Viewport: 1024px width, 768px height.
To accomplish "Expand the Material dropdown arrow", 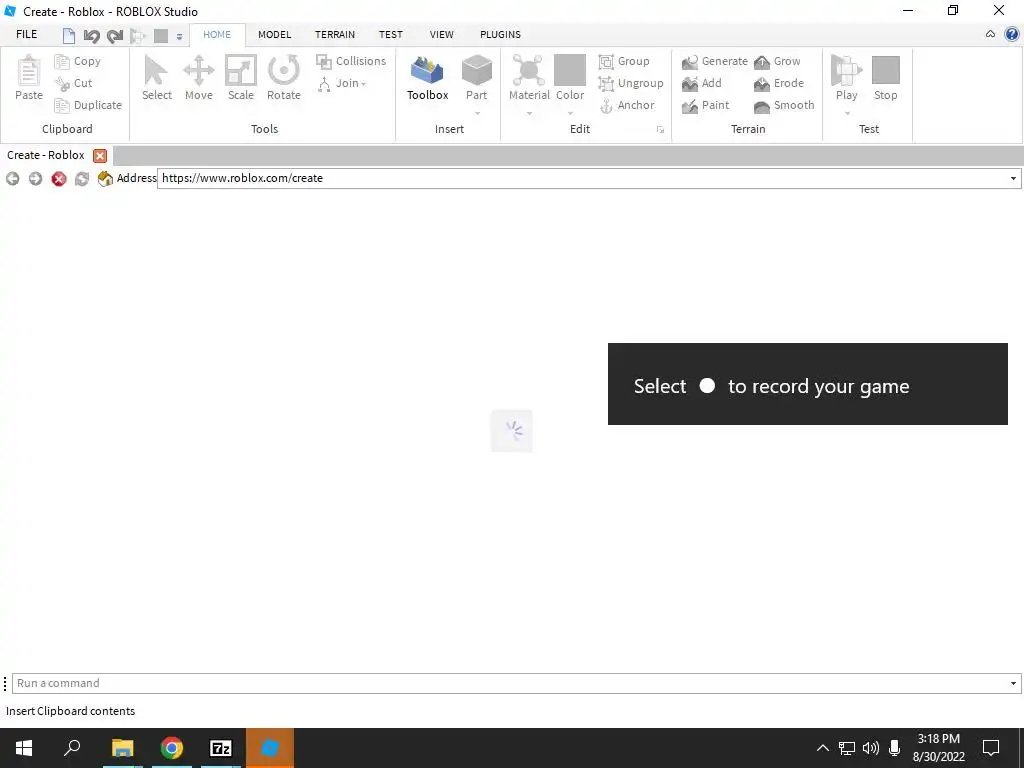I will click(x=529, y=113).
